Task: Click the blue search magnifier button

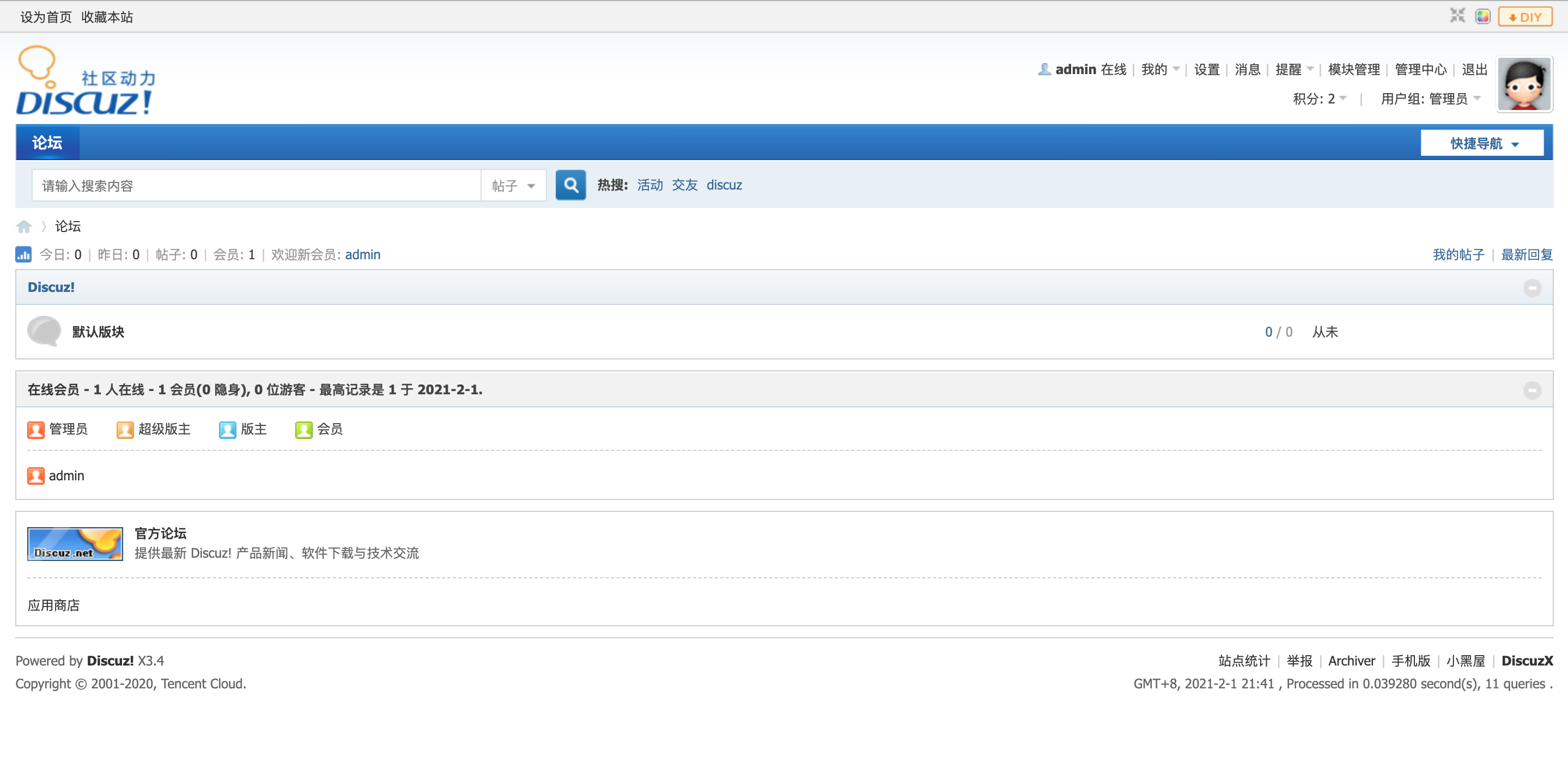Action: click(x=571, y=185)
